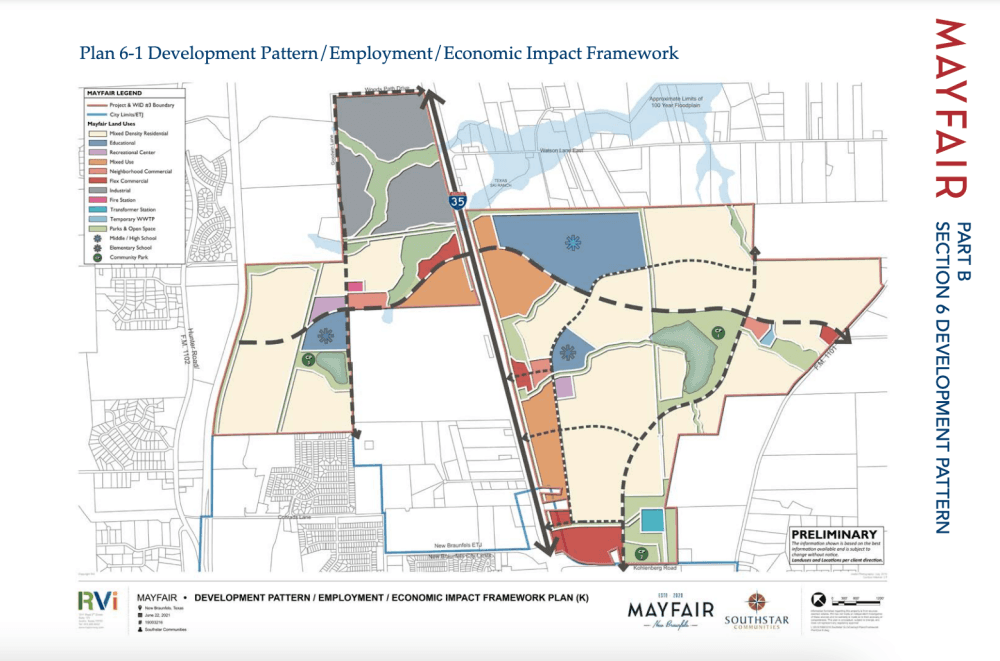Click the 100 Year Floodplain annotation
Viewport: 1000px width, 661px height.
676,102
